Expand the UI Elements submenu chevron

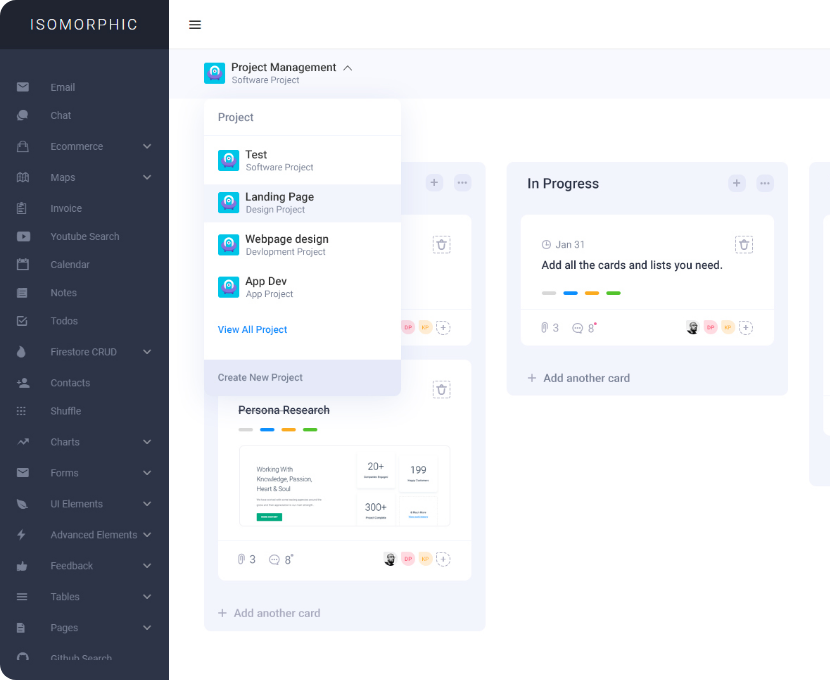(147, 504)
